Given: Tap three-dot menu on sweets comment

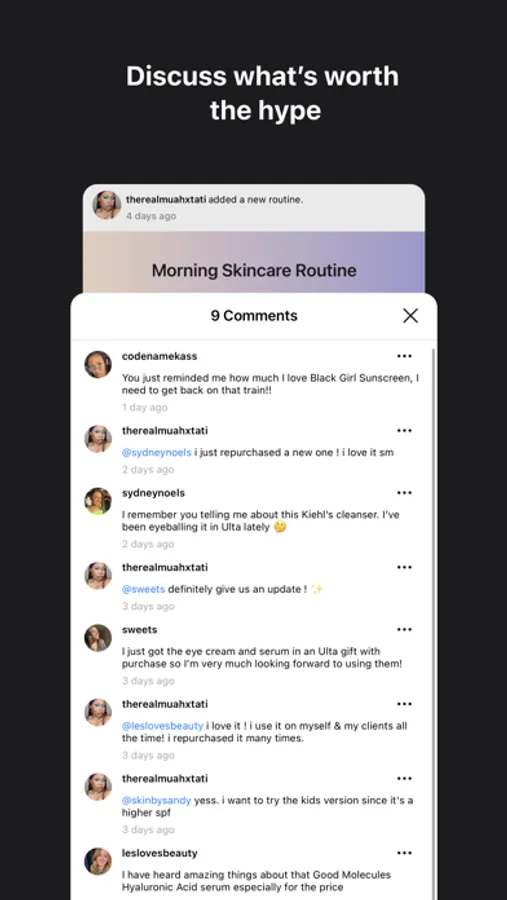Looking at the screenshot, I should [x=404, y=630].
